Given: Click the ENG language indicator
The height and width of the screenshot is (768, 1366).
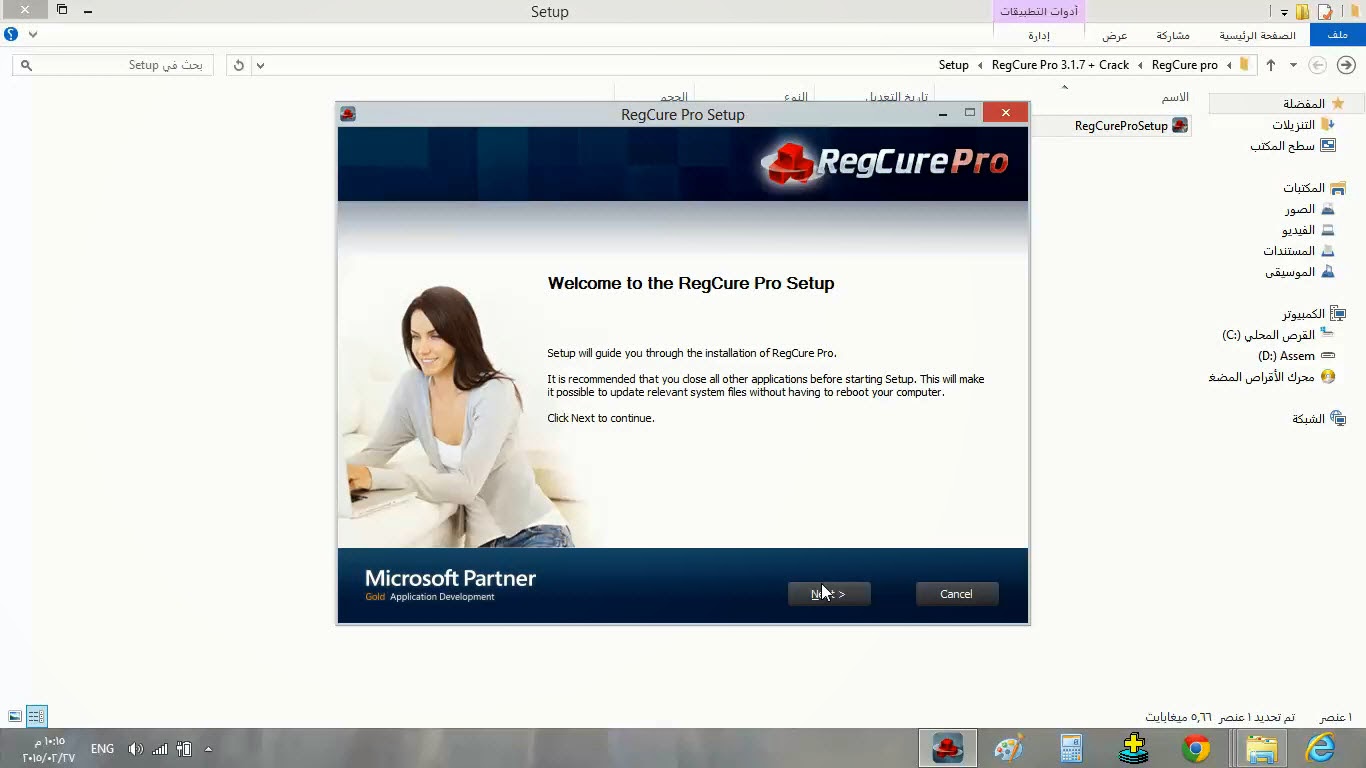Looking at the screenshot, I should point(102,748).
